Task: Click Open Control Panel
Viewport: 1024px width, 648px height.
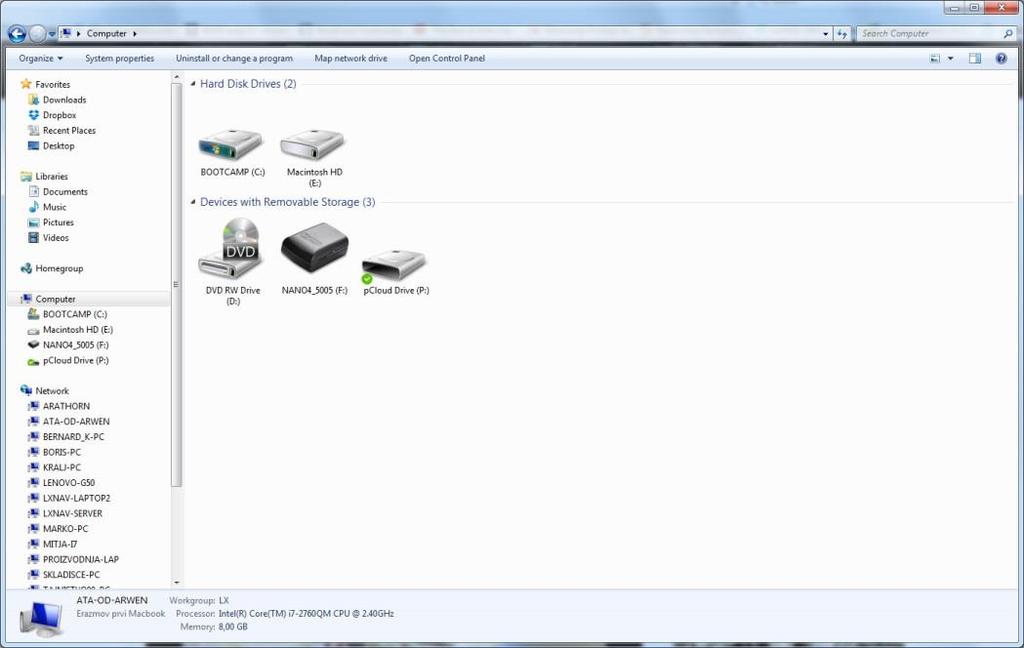Action: (x=447, y=58)
